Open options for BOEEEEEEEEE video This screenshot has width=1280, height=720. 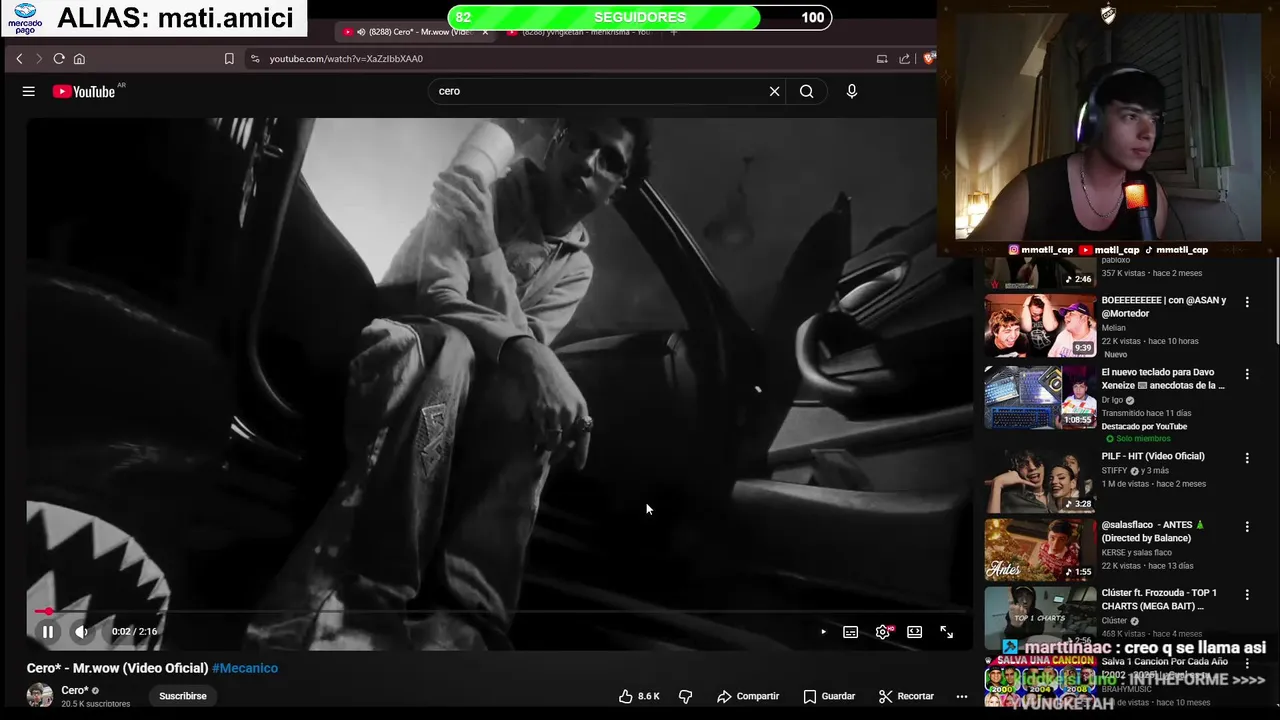pyautogui.click(x=1247, y=302)
